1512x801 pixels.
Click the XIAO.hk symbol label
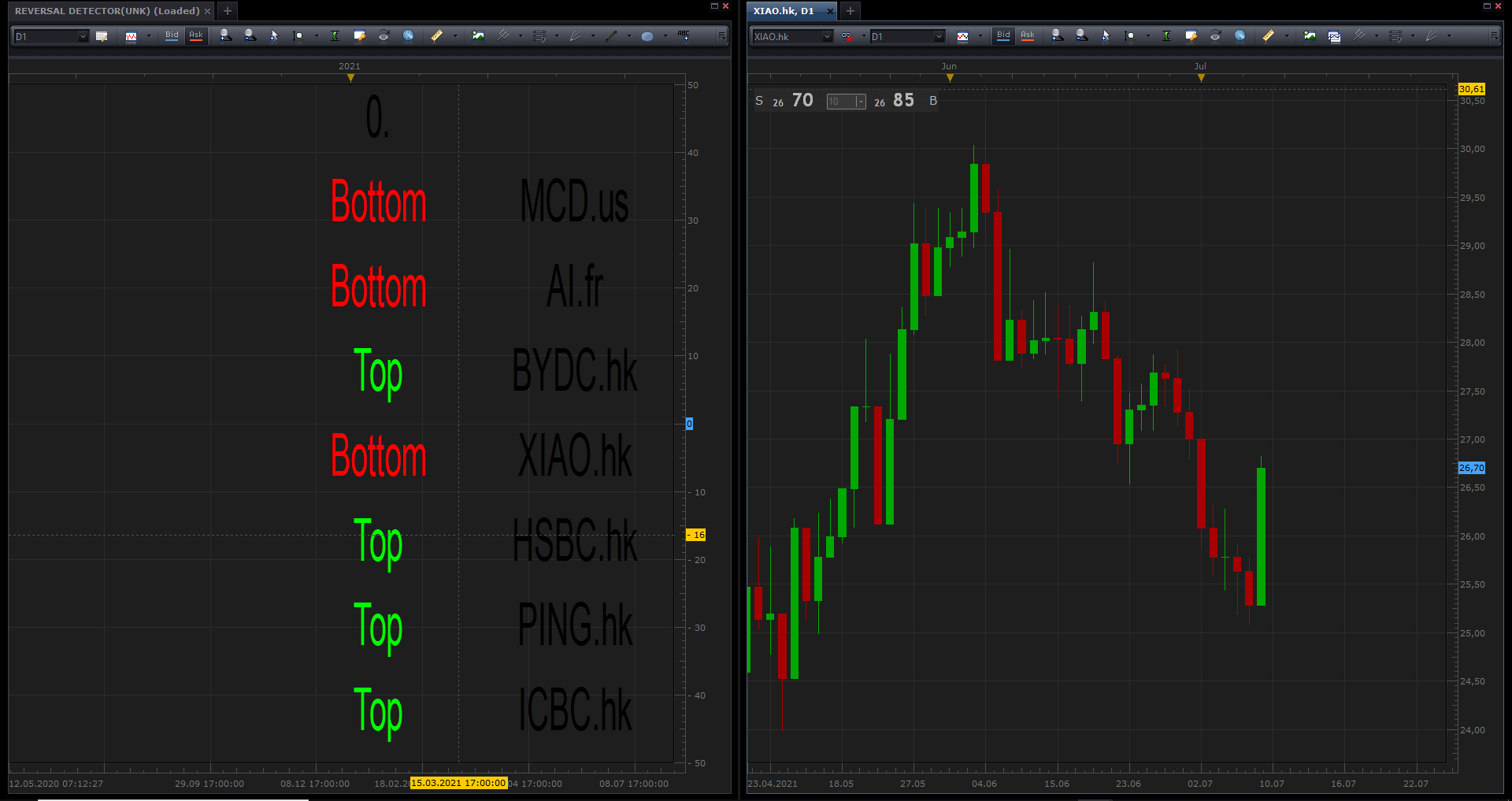pos(575,456)
